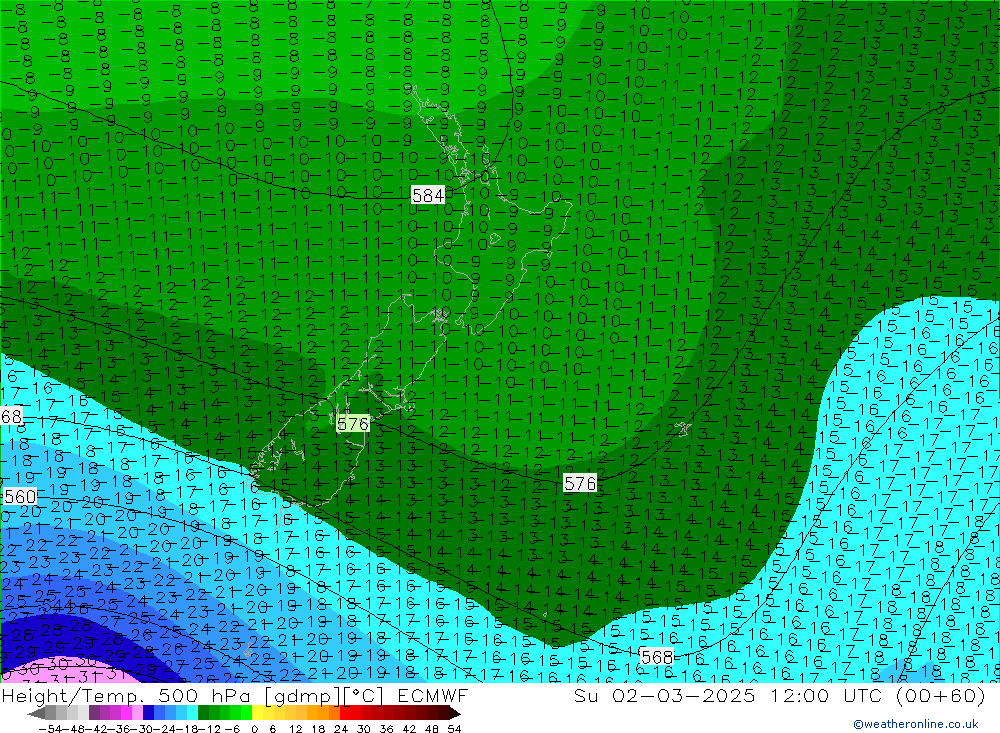Pick the cyan swatch in the colour legend

tap(192, 713)
